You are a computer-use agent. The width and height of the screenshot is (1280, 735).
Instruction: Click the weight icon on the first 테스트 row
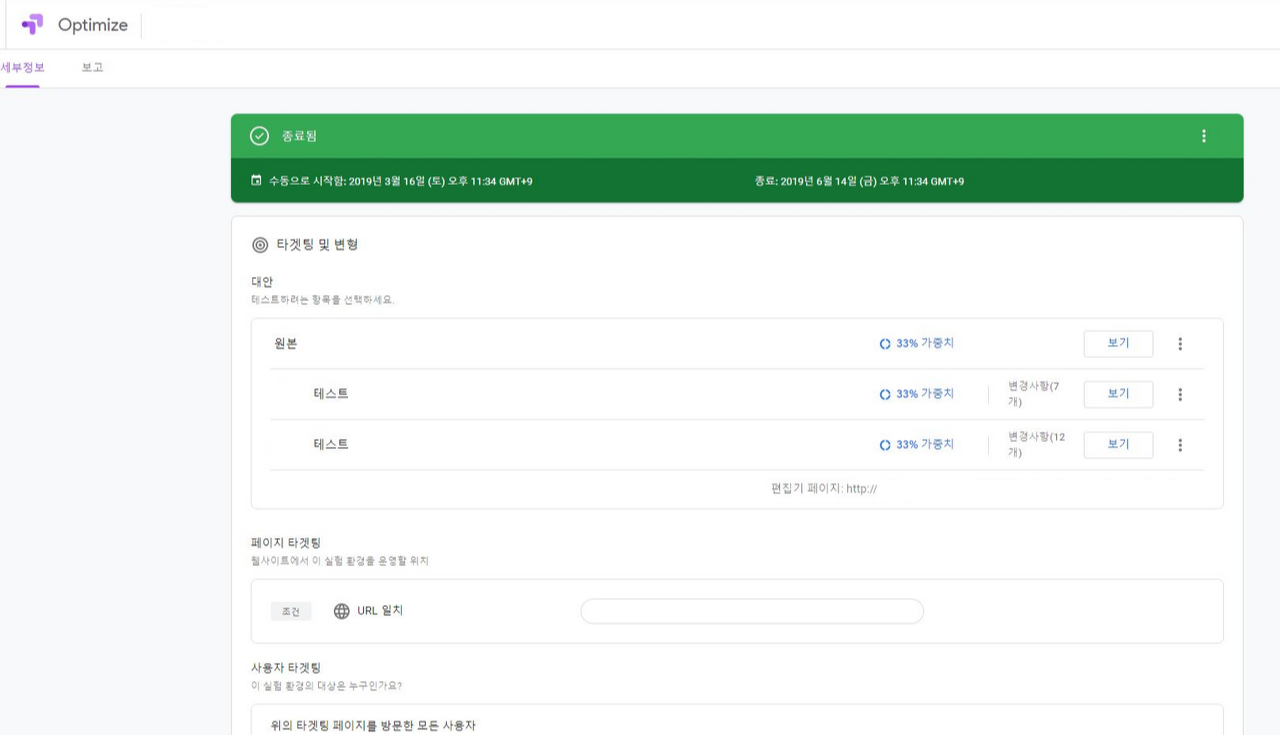click(884, 394)
